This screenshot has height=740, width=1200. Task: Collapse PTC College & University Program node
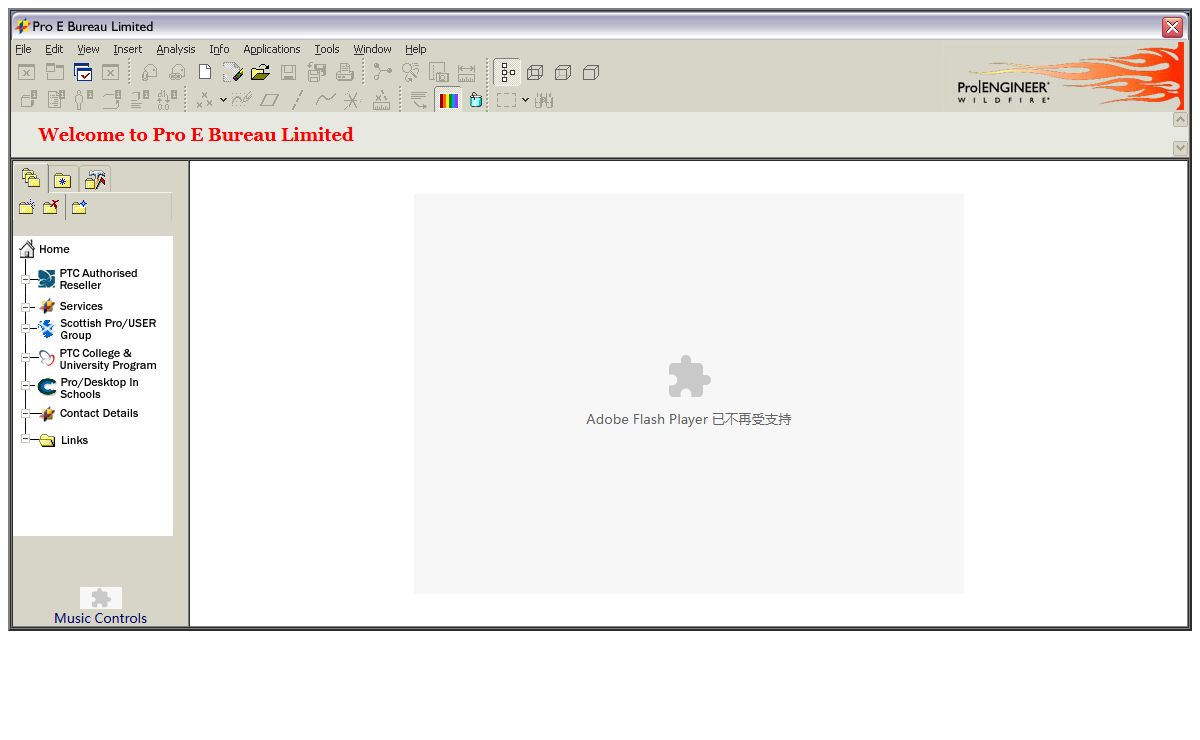(26, 357)
